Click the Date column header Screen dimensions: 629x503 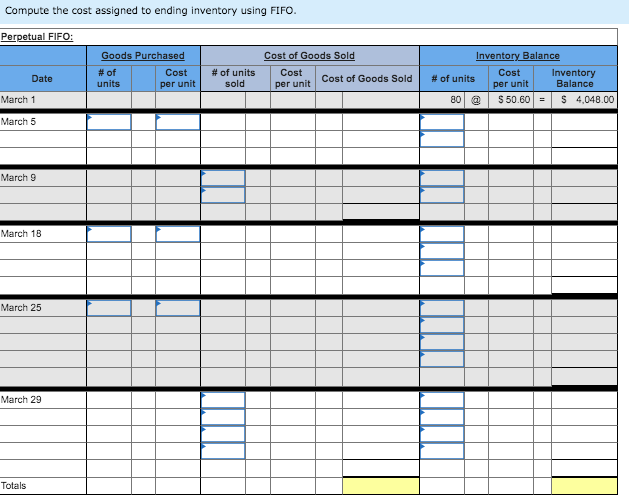click(42, 79)
